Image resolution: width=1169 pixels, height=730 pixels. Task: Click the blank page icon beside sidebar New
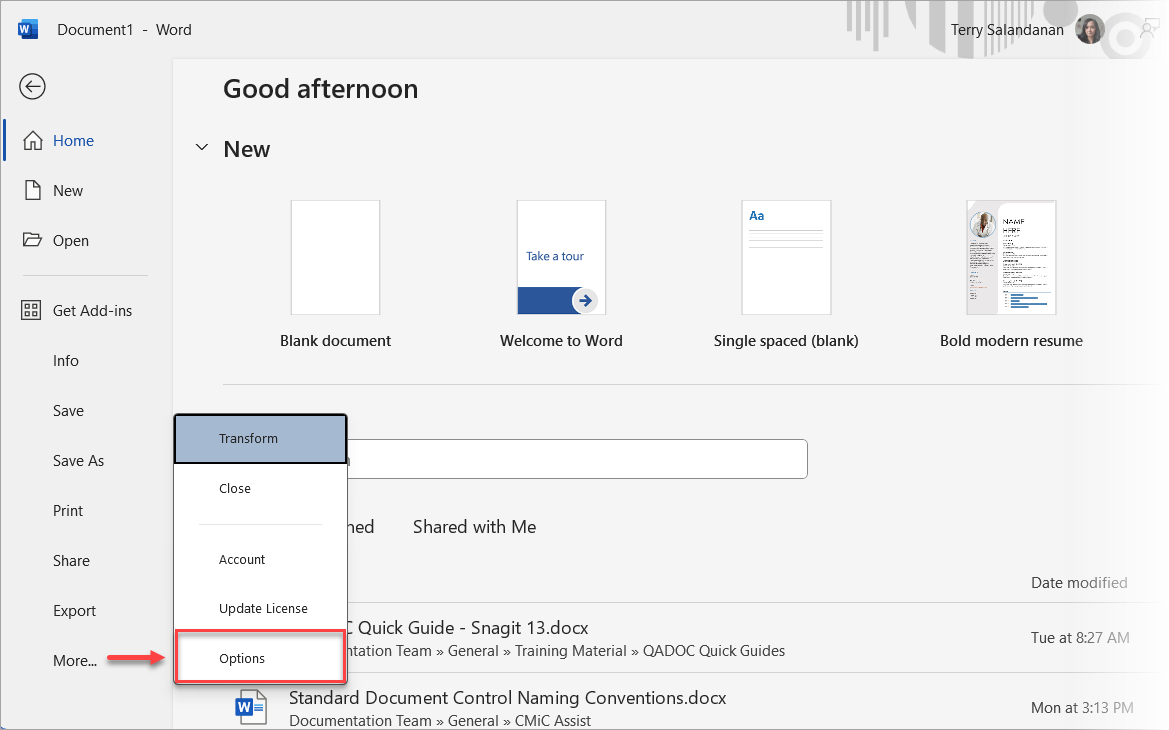coord(32,190)
